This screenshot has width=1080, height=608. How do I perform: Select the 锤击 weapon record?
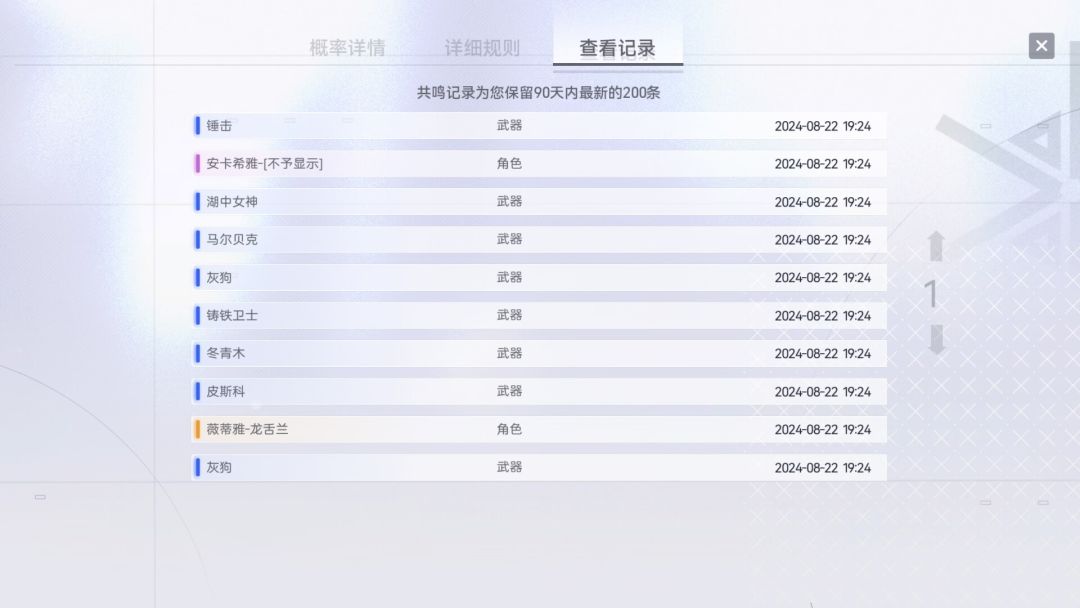pos(539,126)
